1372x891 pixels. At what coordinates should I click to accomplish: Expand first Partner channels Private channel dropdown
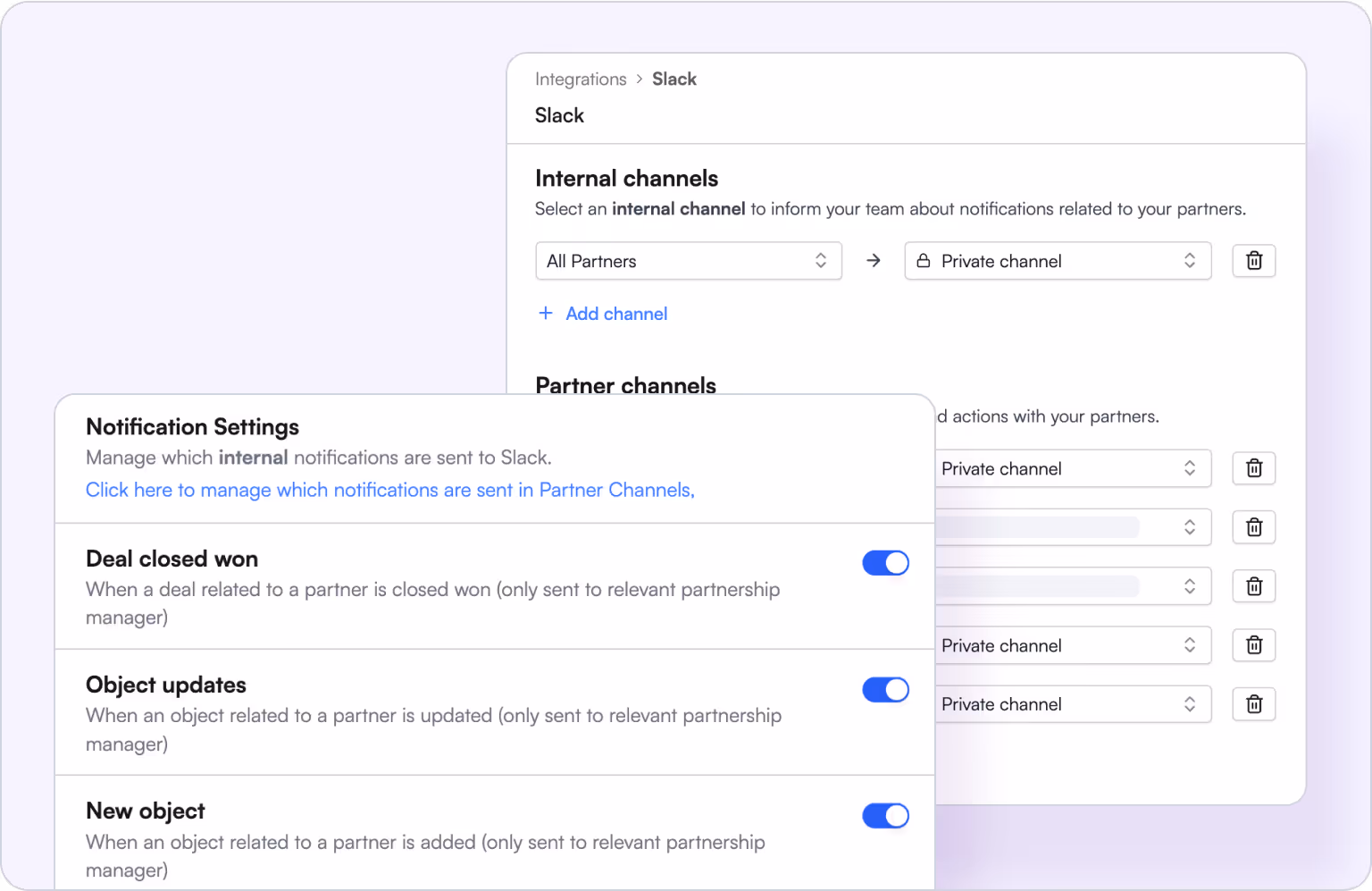1073,468
